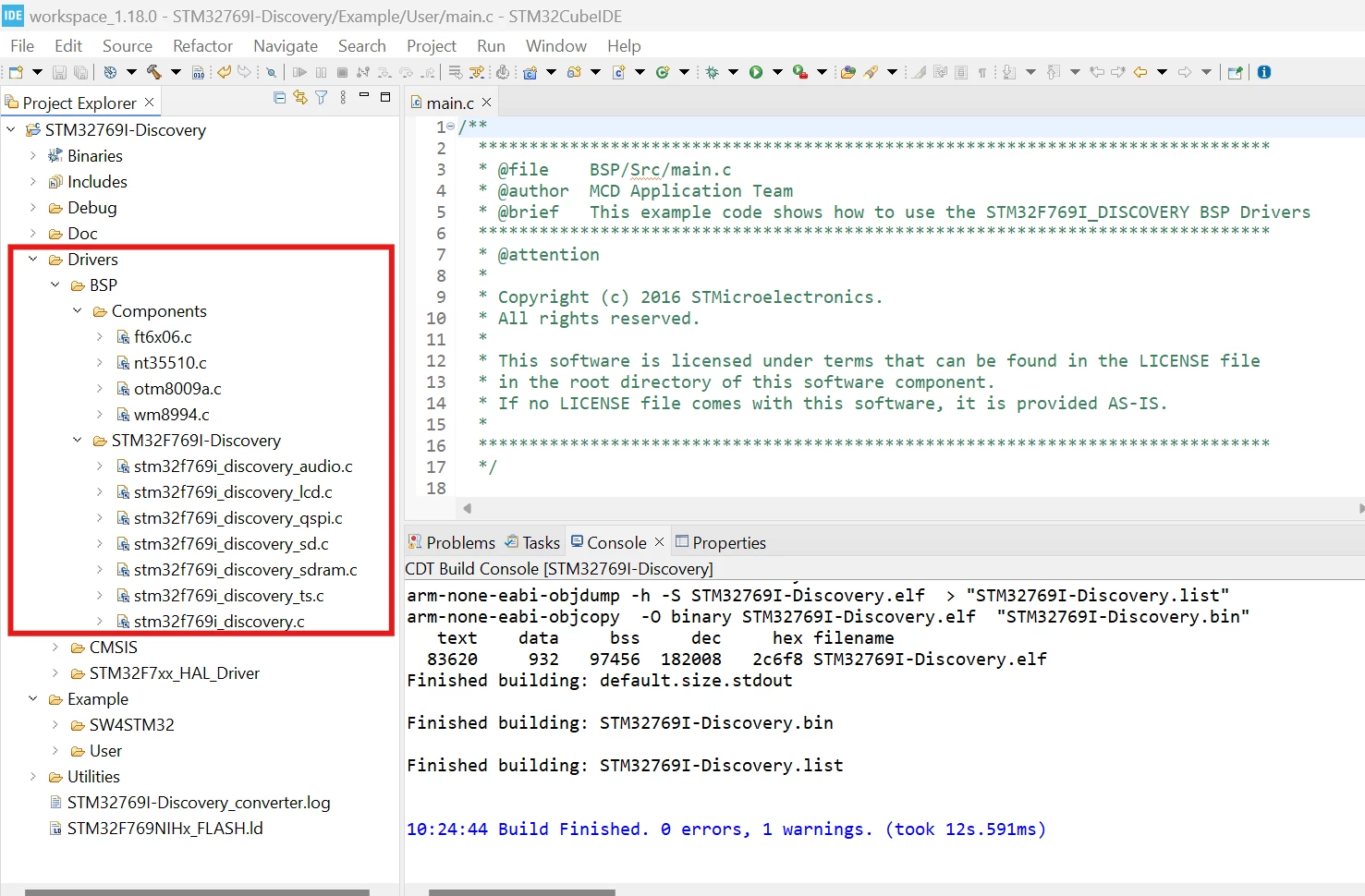Click the Pin Editor toolbar icon
This screenshot has width=1365, height=896.
click(x=1235, y=72)
